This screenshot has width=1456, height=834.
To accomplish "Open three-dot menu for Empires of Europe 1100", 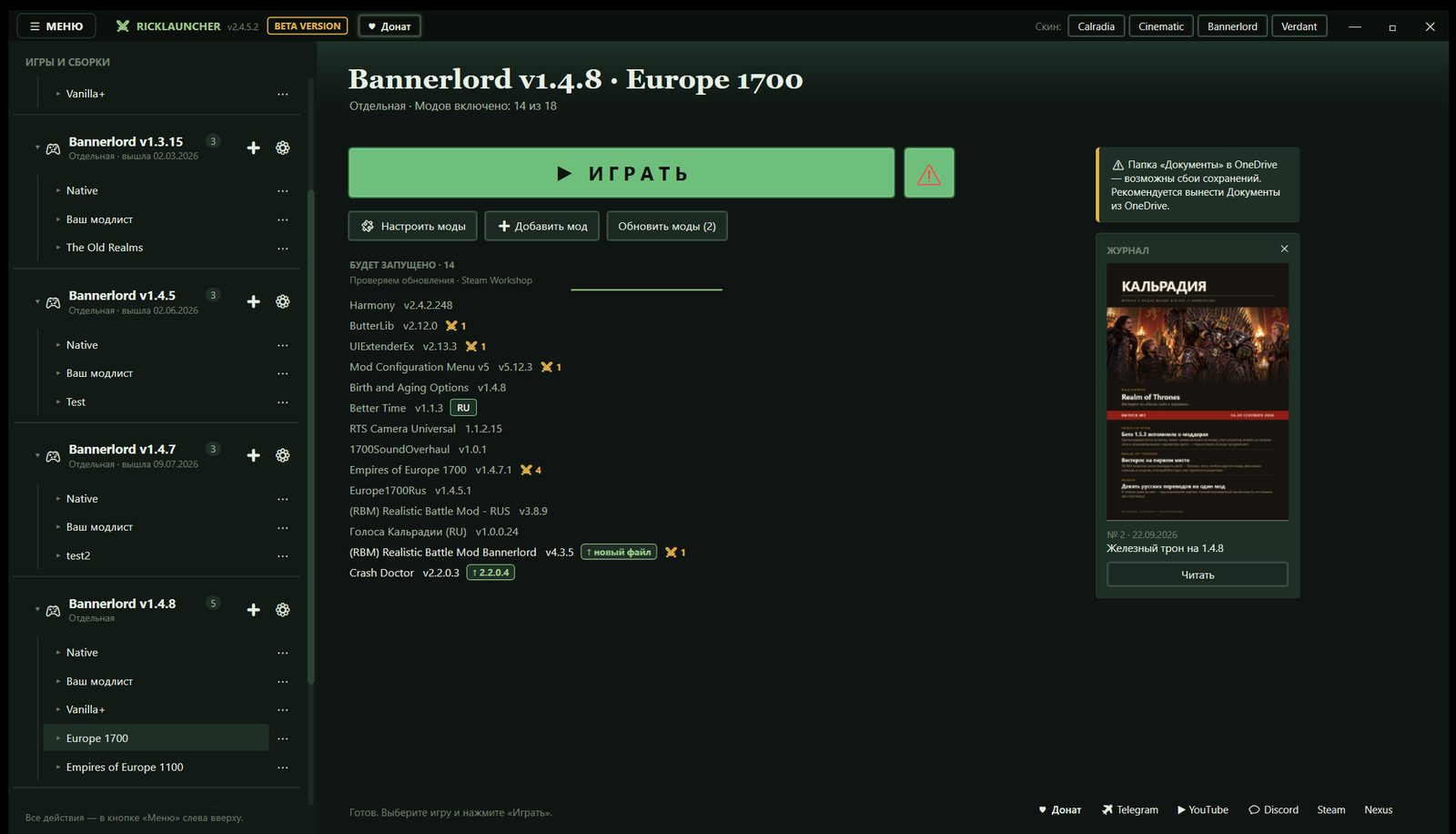I will click(283, 768).
